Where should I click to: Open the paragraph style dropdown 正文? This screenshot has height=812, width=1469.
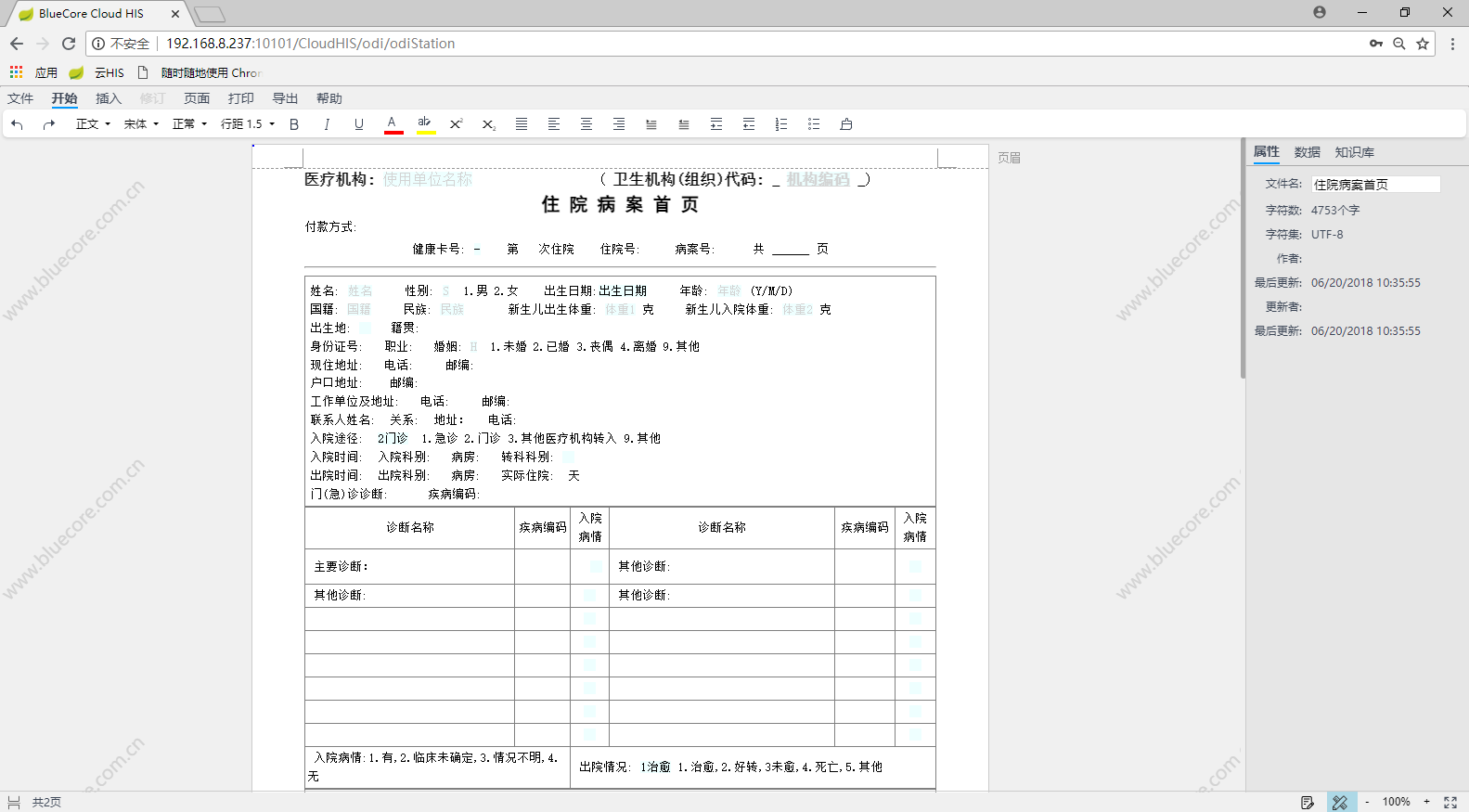click(93, 124)
